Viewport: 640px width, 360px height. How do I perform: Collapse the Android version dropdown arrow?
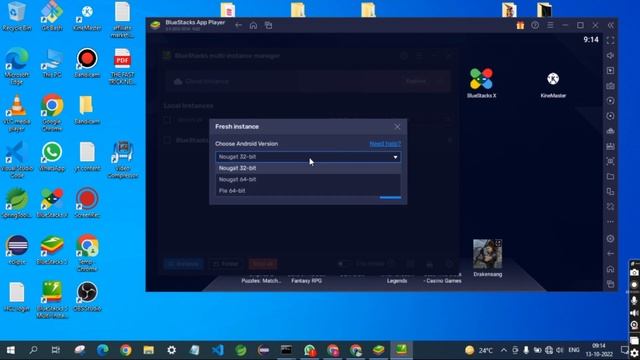tap(395, 157)
